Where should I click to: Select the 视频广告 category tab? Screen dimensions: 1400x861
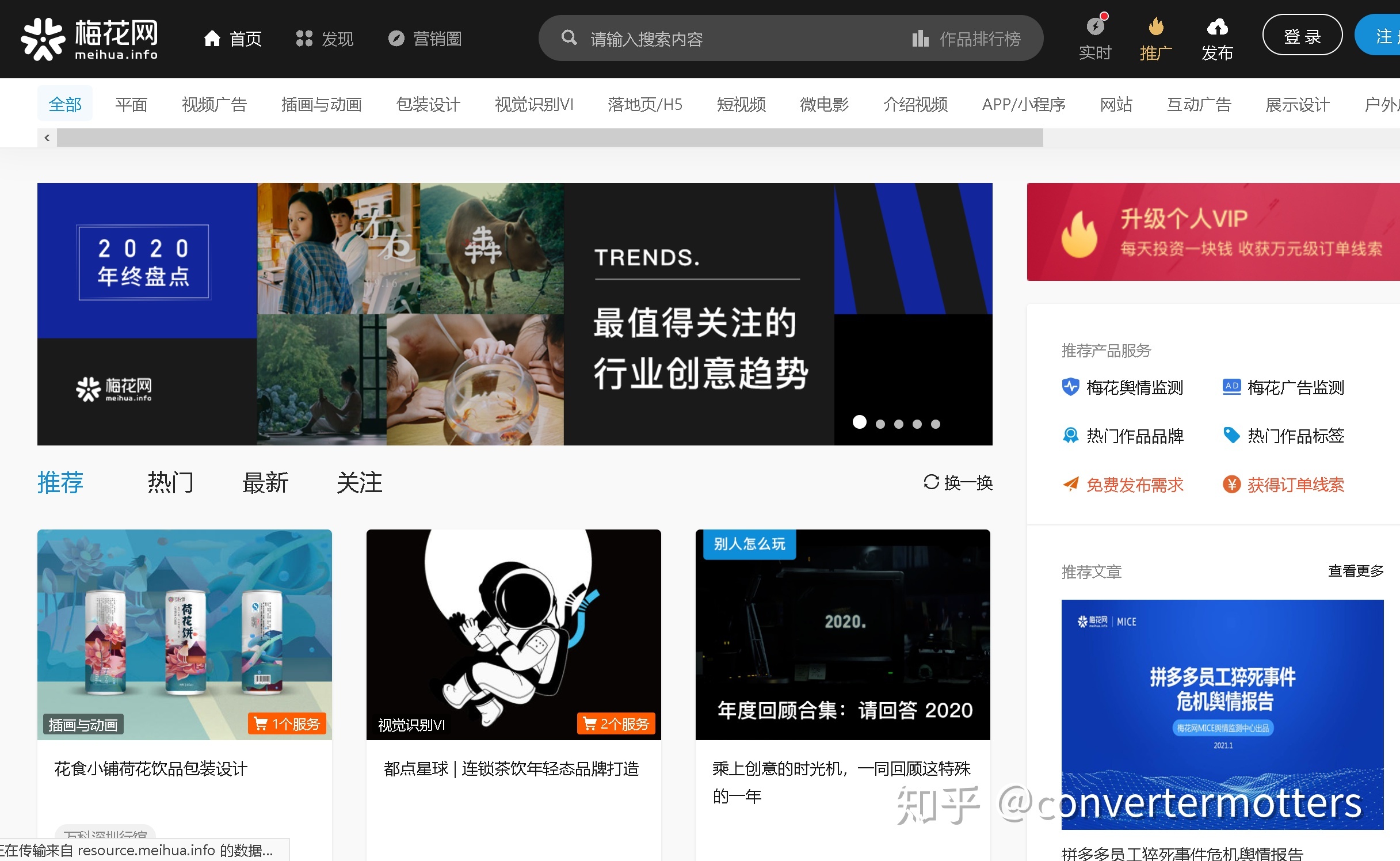point(214,105)
